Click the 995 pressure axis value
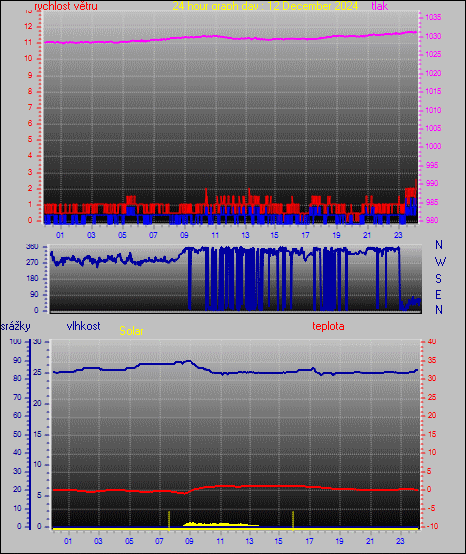466x554 pixels. click(x=432, y=165)
